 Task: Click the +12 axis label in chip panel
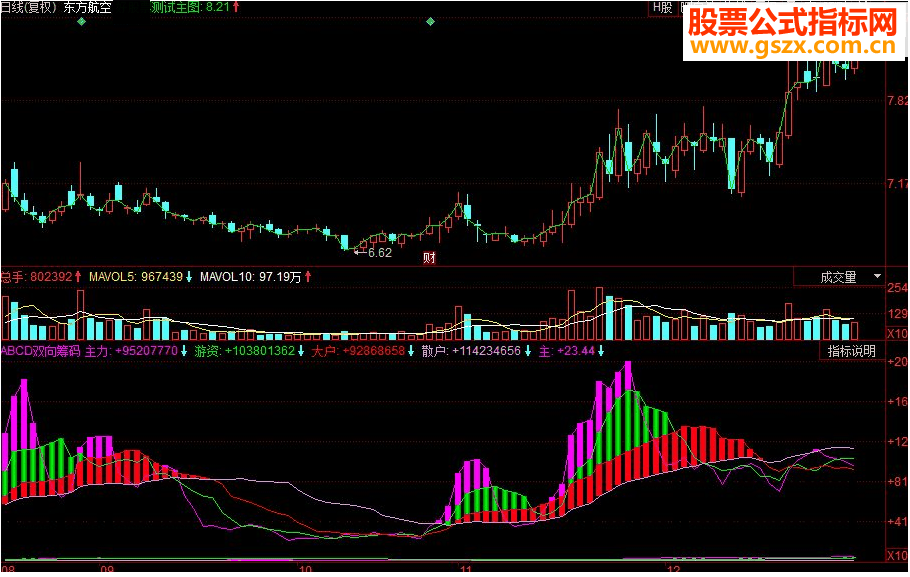pyautogui.click(x=897, y=442)
